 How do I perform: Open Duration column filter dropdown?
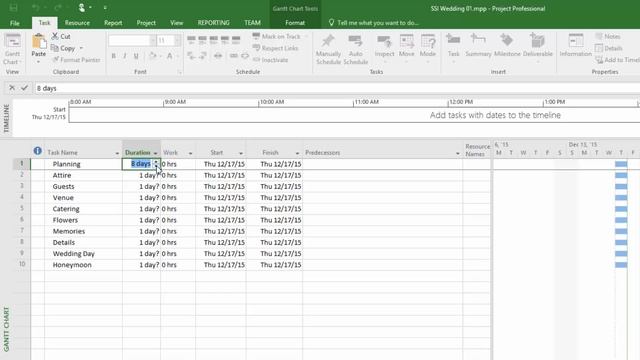[156, 153]
